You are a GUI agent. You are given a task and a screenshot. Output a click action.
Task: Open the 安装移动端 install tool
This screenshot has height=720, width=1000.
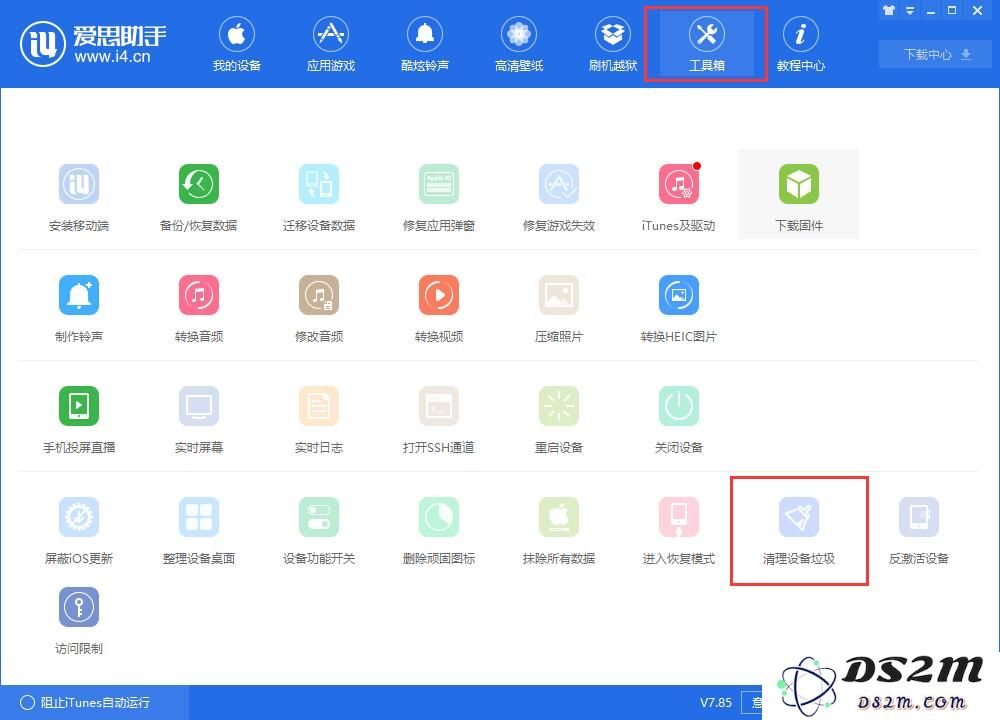78,198
